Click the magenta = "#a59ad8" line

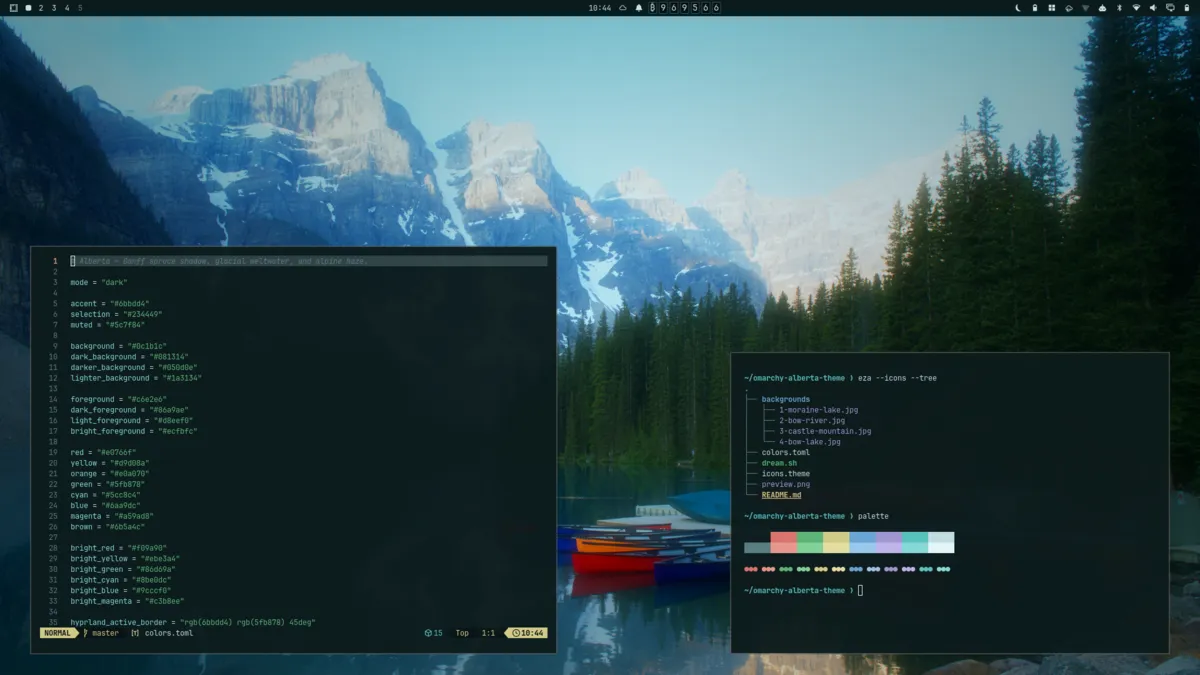click(112, 516)
